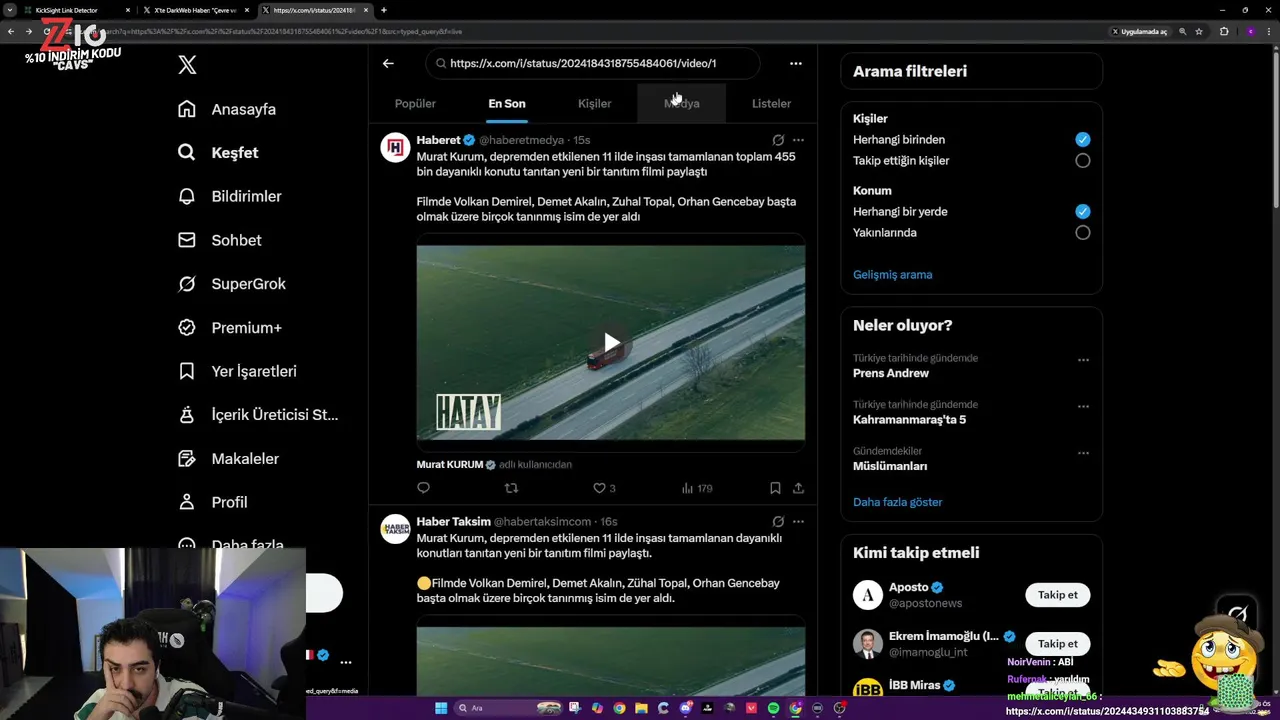The width and height of the screenshot is (1280, 720).
Task: Open options for Prens Andrew trend
Action: click(x=1083, y=360)
